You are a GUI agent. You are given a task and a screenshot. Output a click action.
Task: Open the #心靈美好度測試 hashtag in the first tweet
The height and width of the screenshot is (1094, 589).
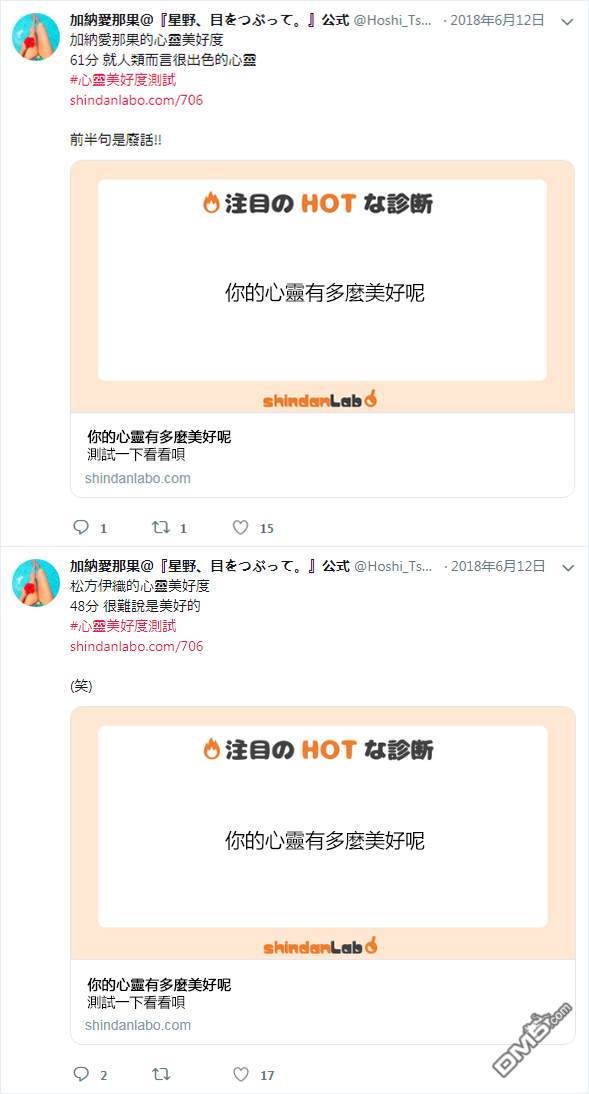pyautogui.click(x=123, y=80)
